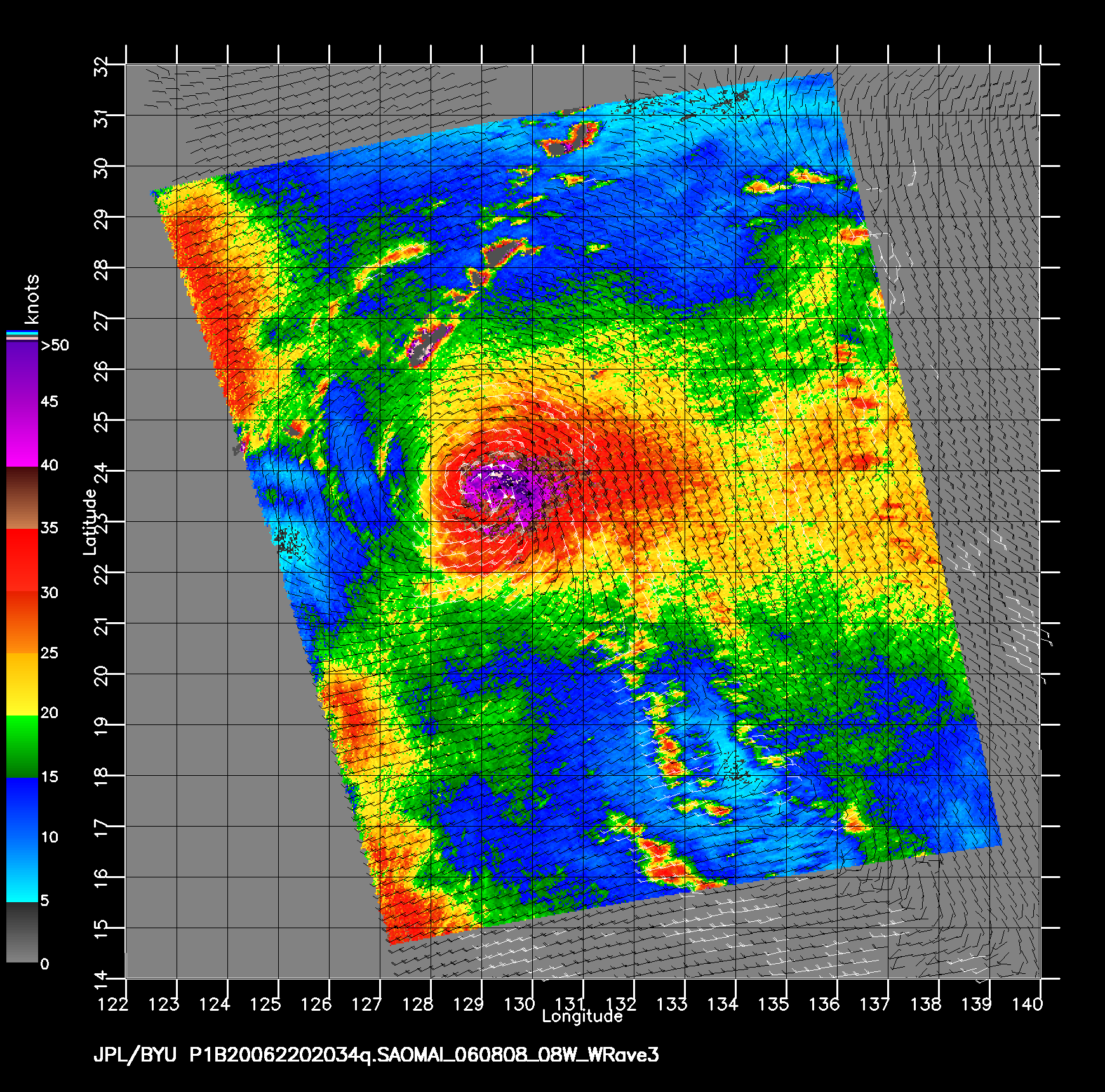Click the longitude tick label 134
Screen dimensions: 1105x1092
723,1004
